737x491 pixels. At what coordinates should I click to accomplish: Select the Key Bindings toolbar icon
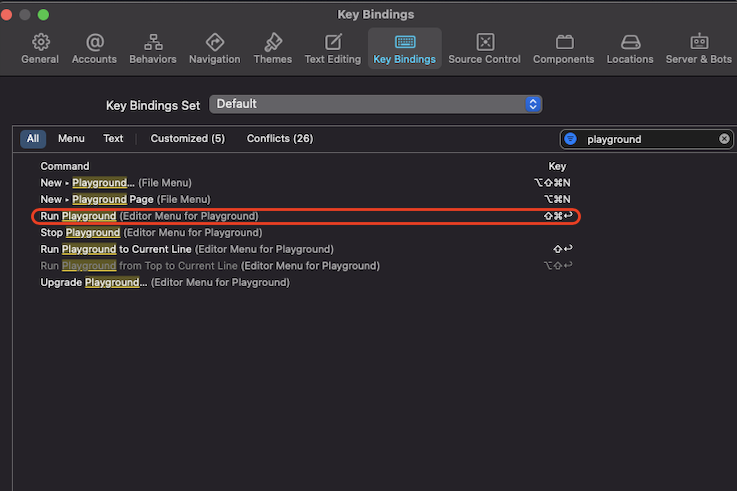point(405,49)
